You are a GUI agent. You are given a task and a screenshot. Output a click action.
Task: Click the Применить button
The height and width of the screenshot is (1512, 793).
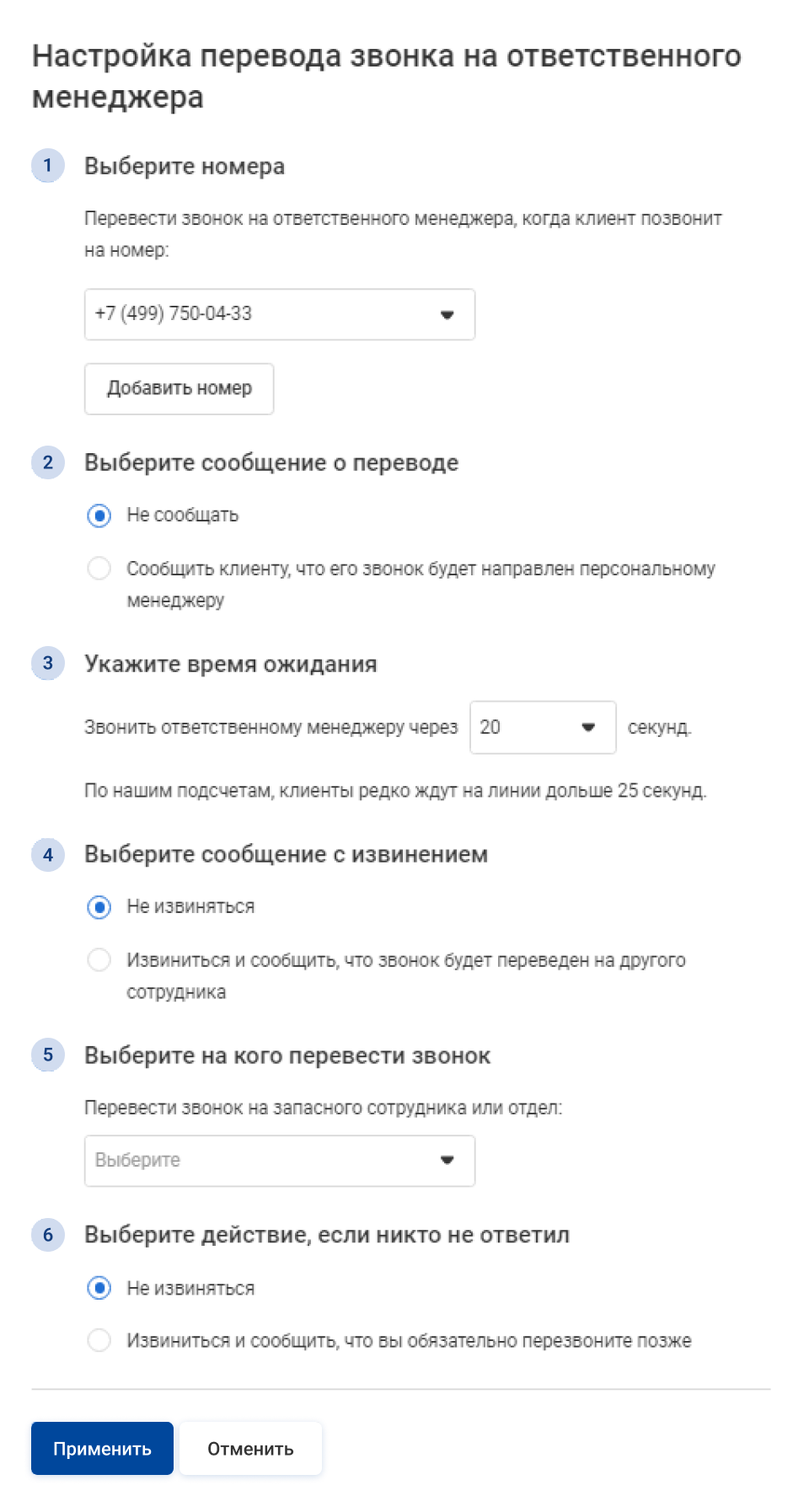(x=102, y=1448)
